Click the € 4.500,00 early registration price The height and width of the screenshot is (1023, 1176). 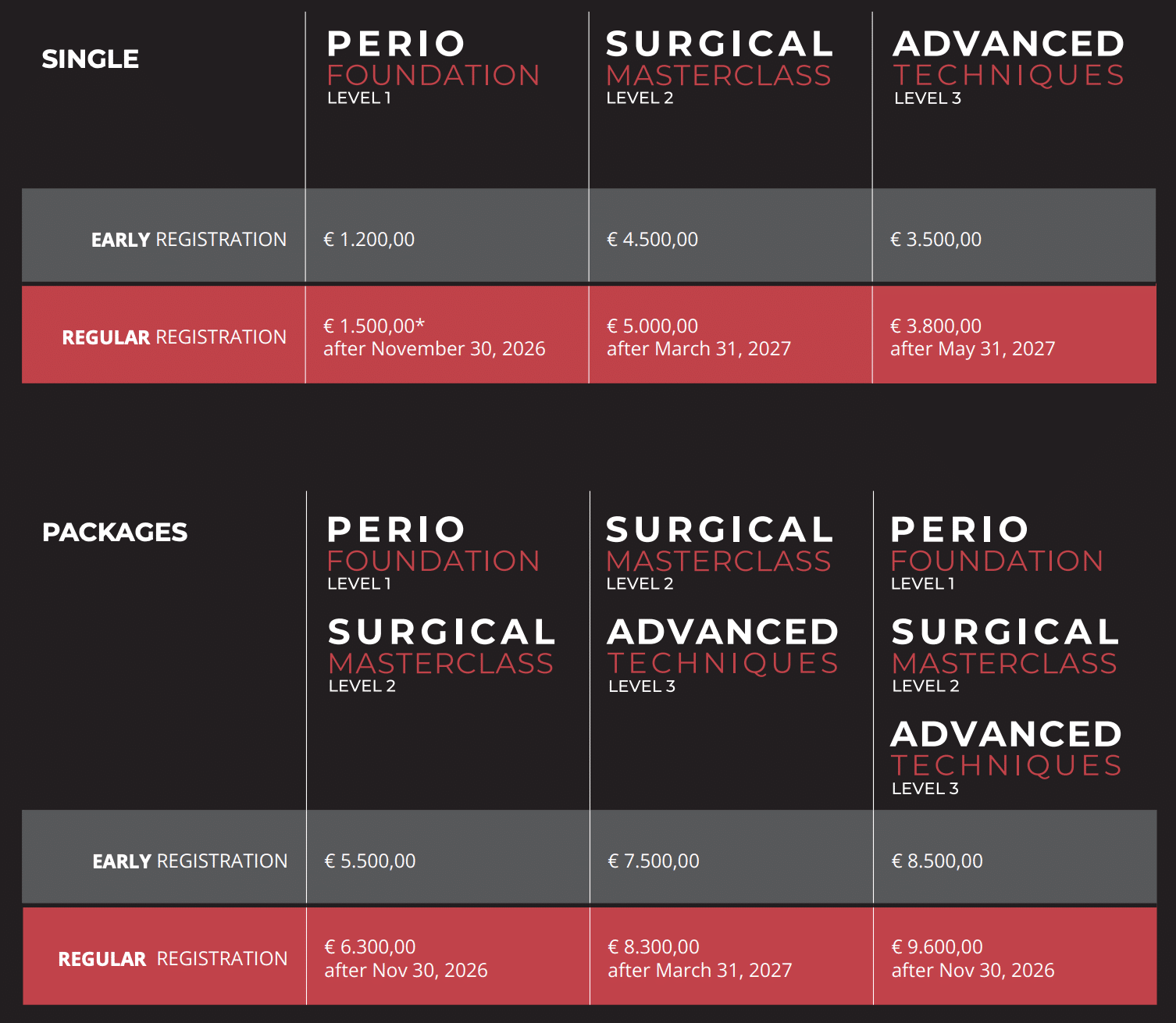coord(653,240)
